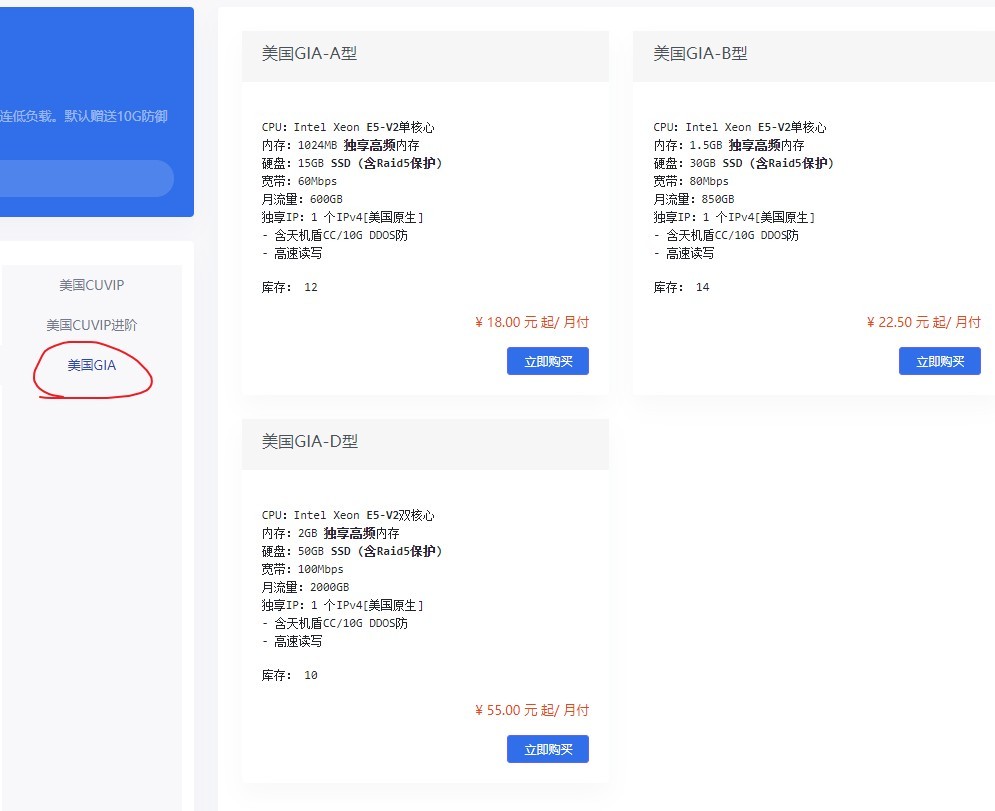
Task: Open the circled 美国GIA category
Action: (x=91, y=365)
